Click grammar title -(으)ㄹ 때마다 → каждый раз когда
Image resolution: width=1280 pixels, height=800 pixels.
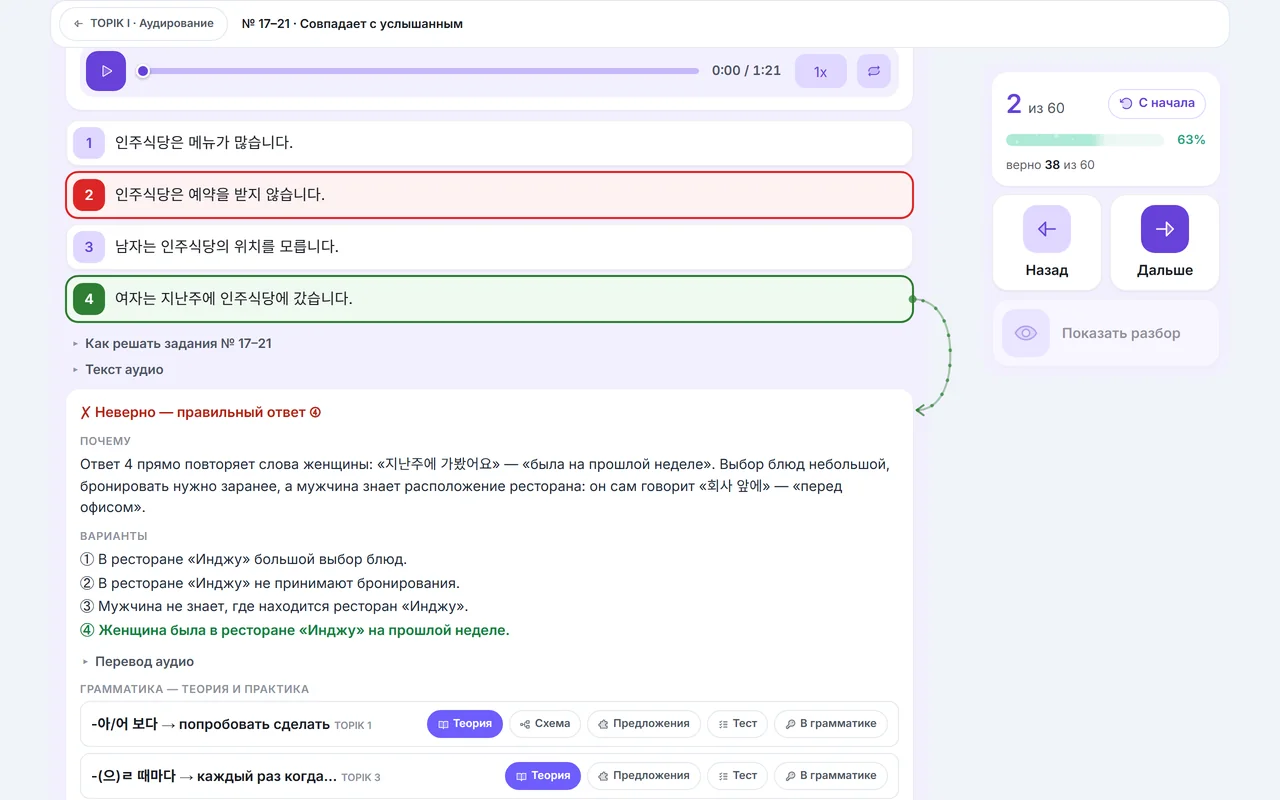coord(213,776)
